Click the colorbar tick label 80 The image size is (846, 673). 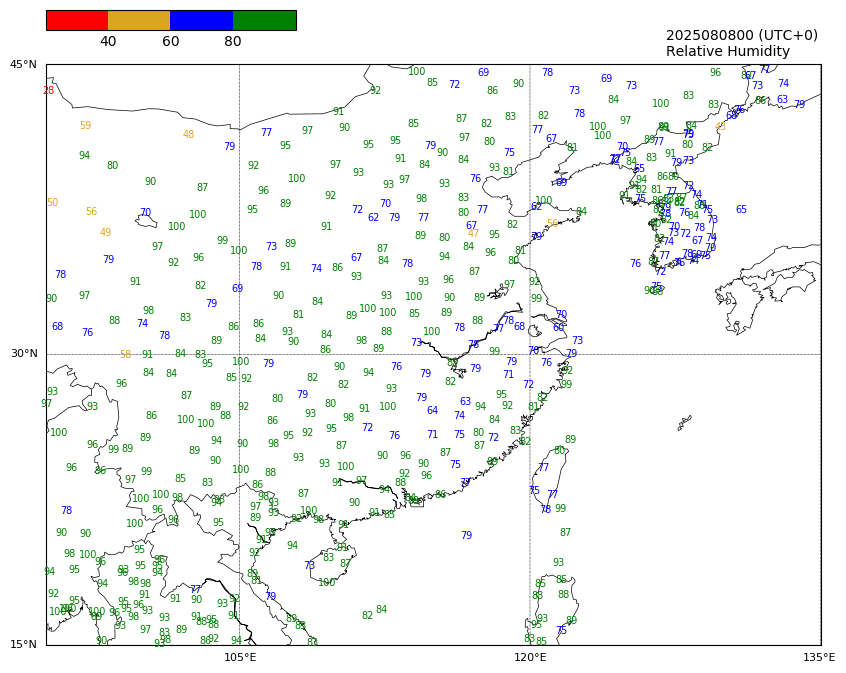pyautogui.click(x=233, y=42)
